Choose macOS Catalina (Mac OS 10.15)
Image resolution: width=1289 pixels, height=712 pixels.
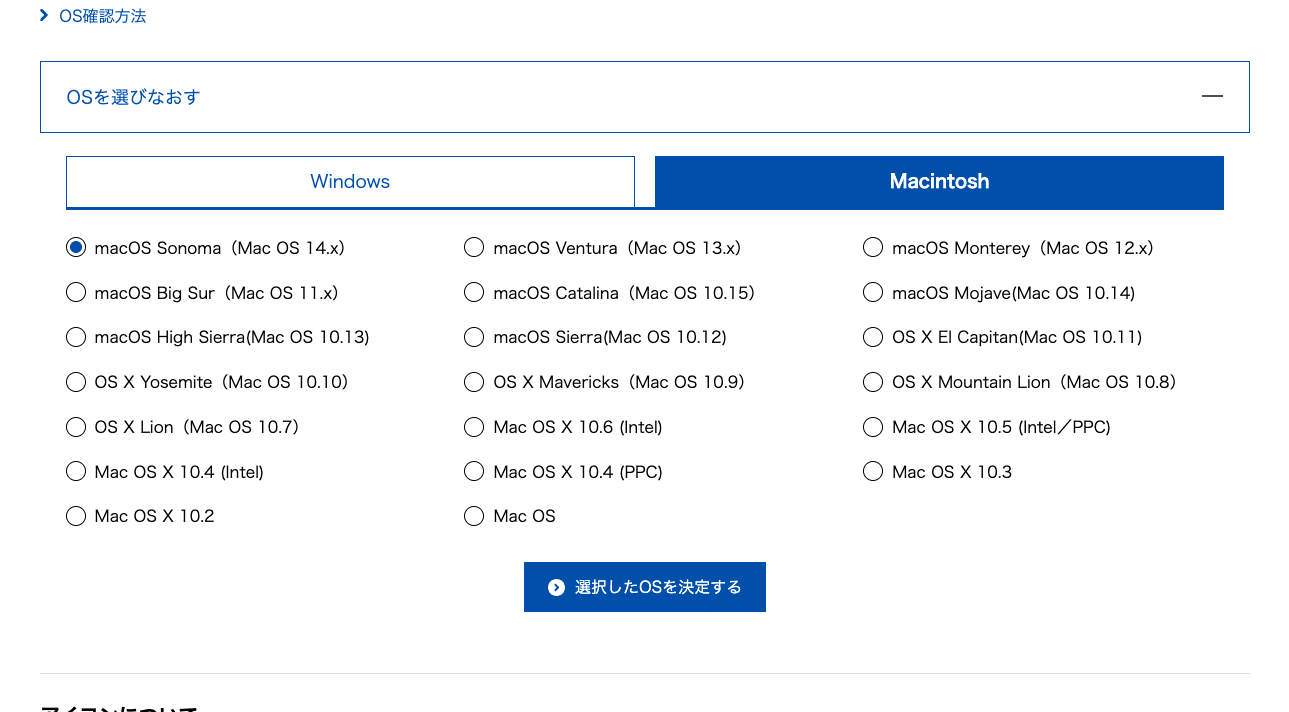pos(474,292)
